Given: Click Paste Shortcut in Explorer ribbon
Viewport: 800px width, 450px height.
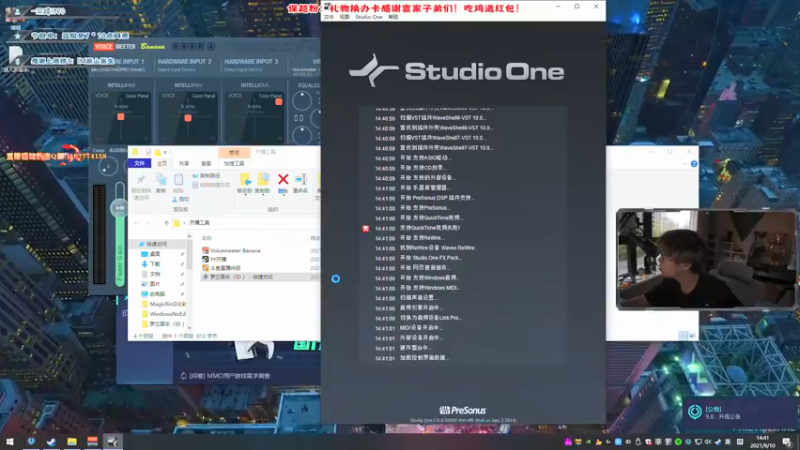Looking at the screenshot, I should [x=211, y=185].
